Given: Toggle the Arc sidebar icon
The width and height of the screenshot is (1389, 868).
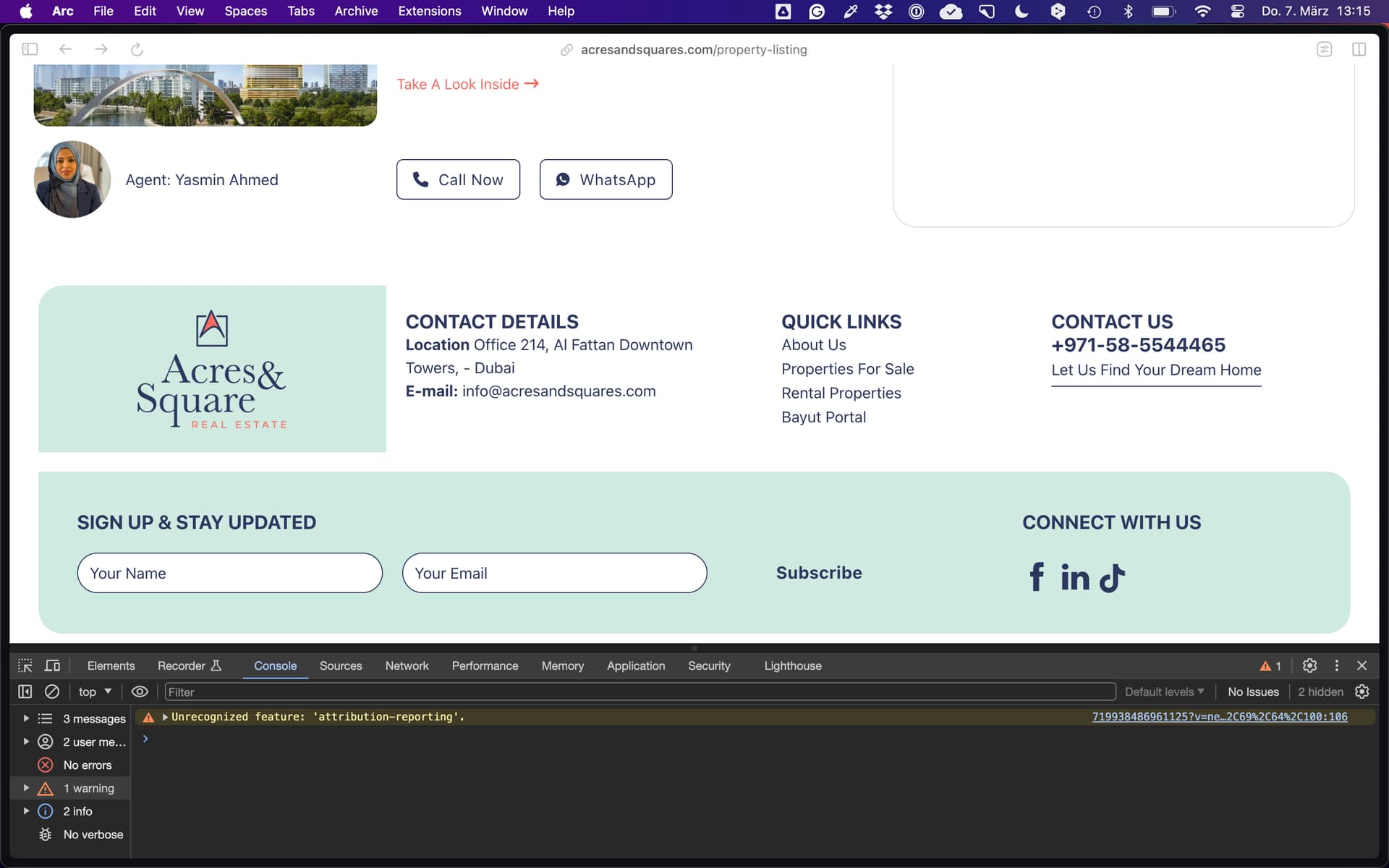Looking at the screenshot, I should tap(30, 49).
